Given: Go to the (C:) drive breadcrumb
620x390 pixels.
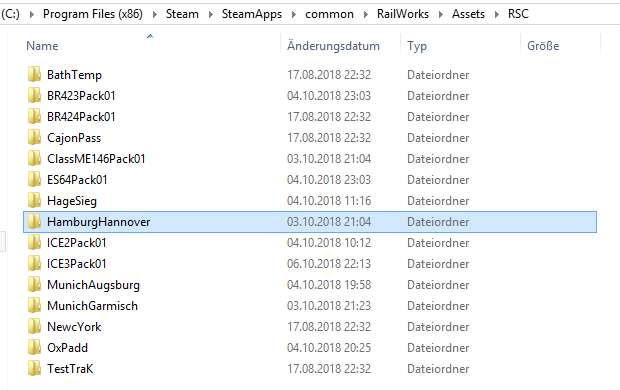Looking at the screenshot, I should tap(11, 14).
